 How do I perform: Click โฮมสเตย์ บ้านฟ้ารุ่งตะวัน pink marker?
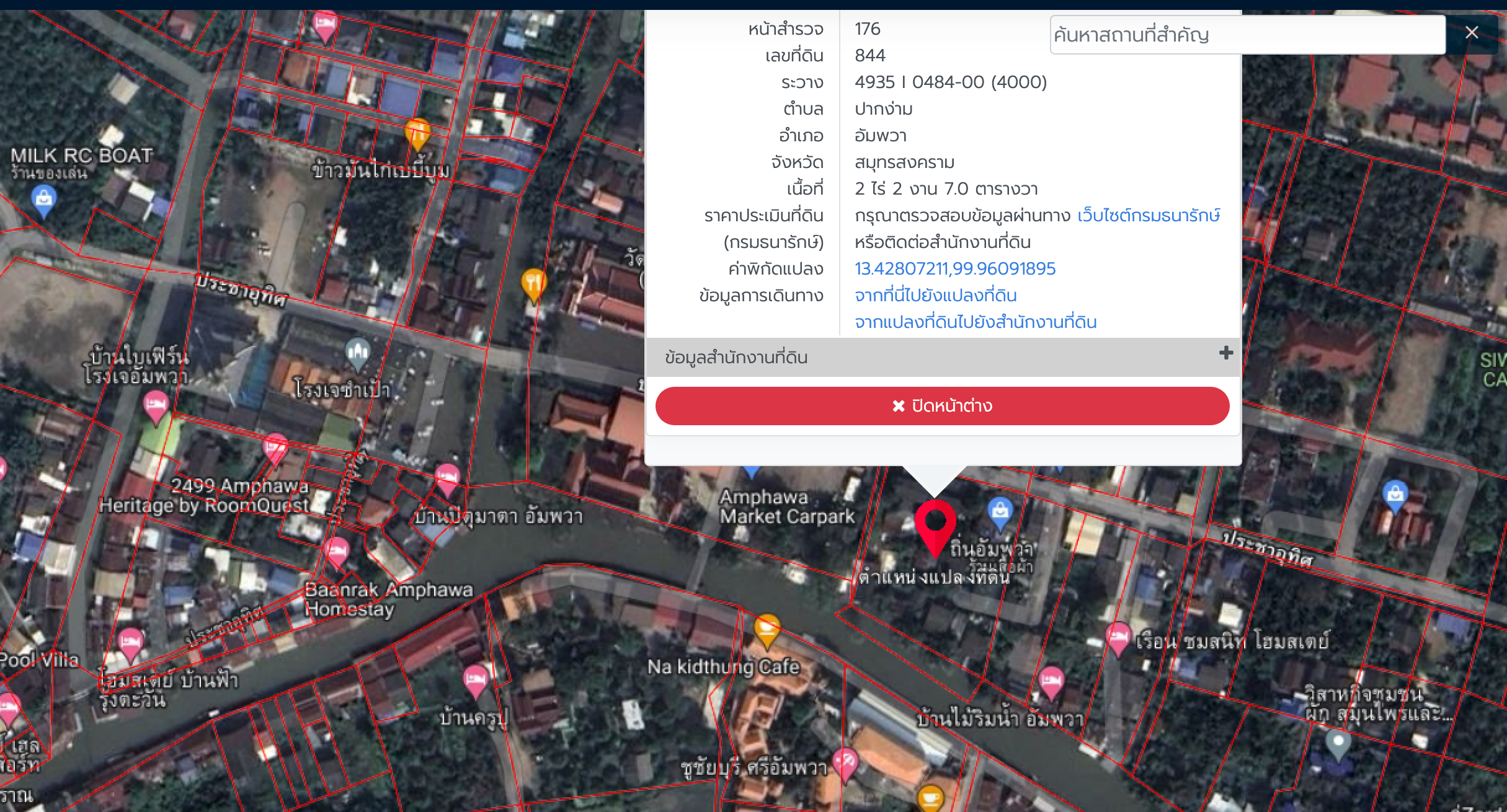point(130,644)
